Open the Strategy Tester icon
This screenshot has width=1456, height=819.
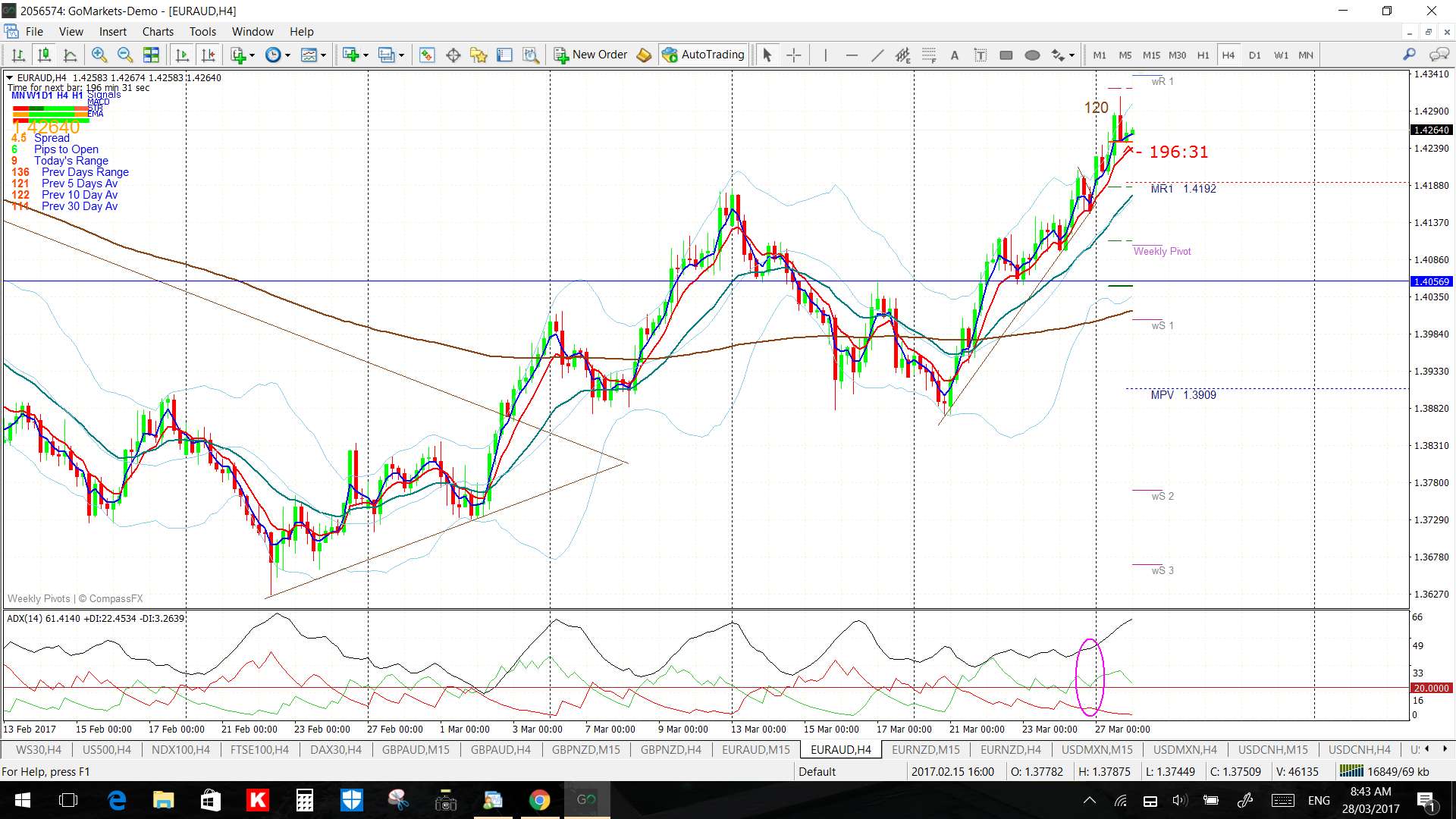tap(531, 55)
